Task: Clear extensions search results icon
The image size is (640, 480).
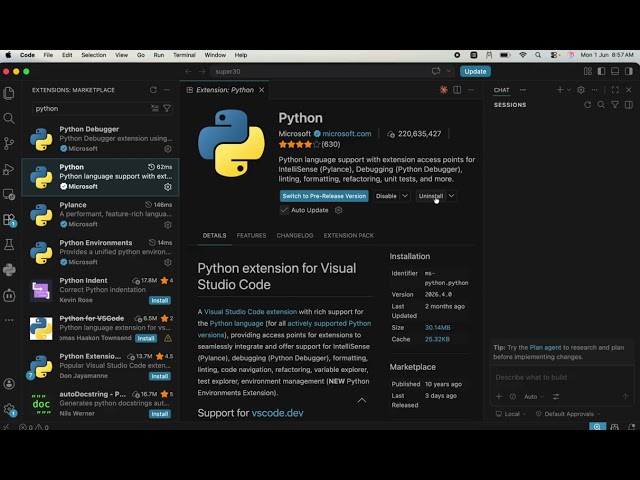Action: pos(155,108)
